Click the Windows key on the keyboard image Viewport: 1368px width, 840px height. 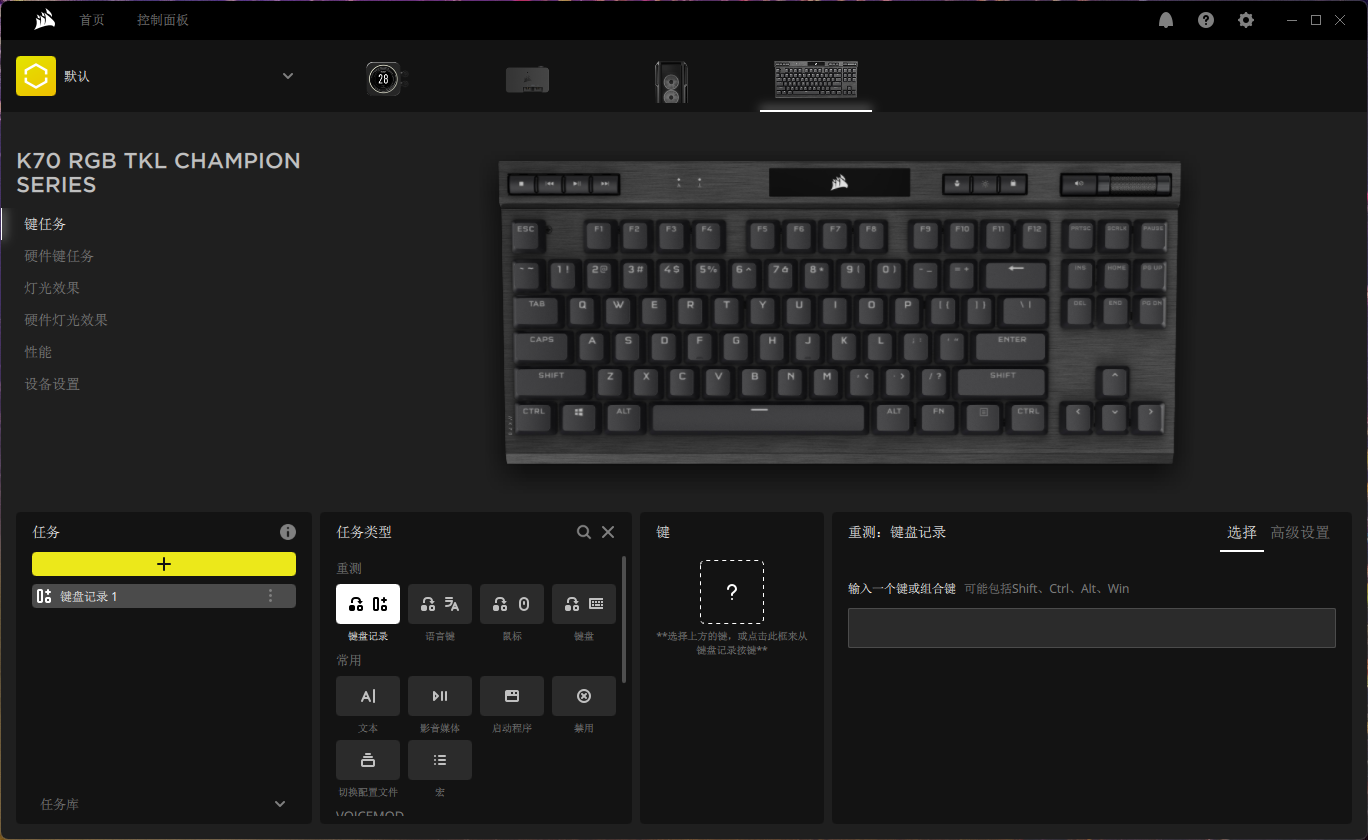pos(578,418)
